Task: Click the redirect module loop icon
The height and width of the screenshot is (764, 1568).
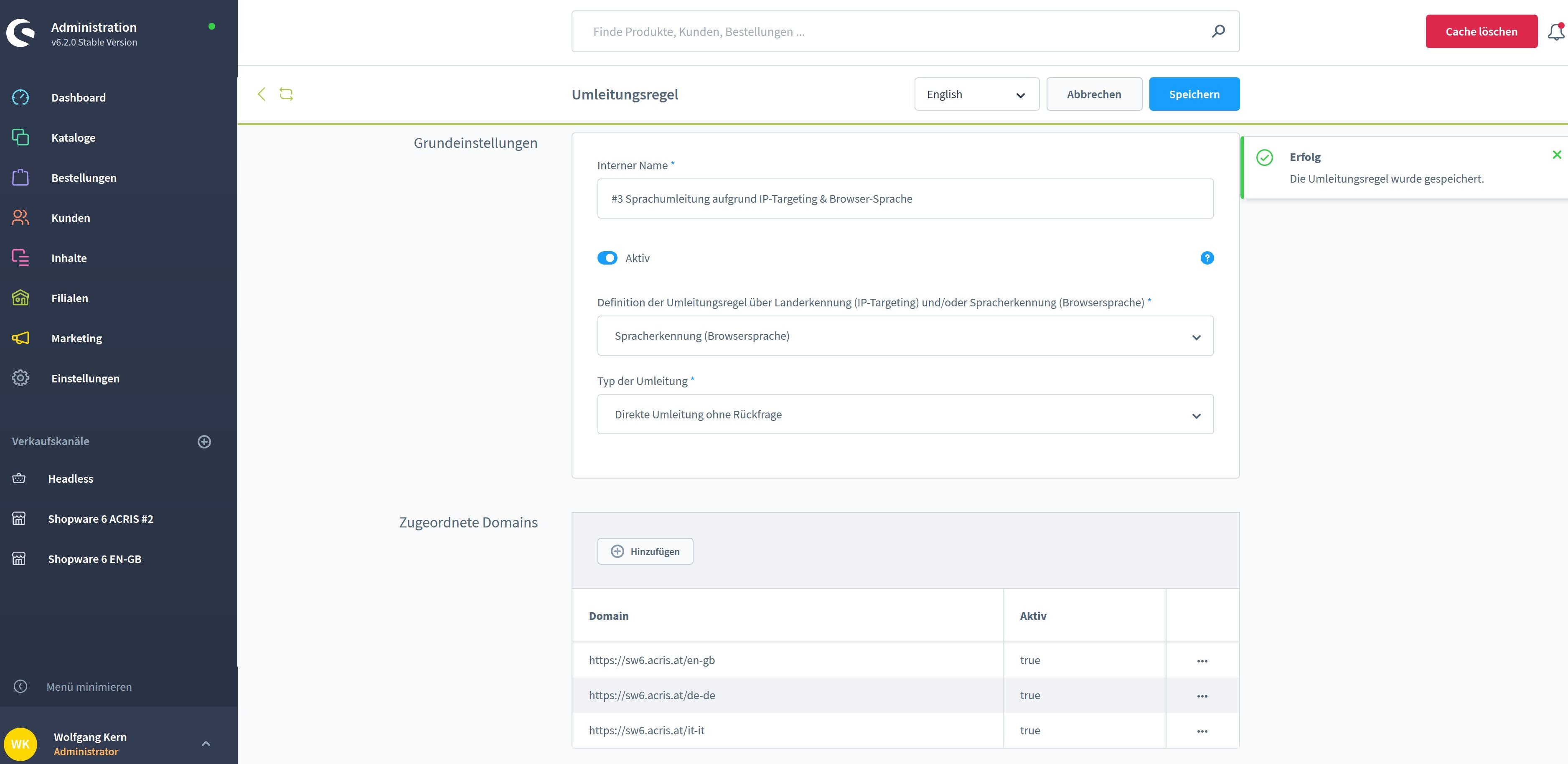Action: coord(286,94)
